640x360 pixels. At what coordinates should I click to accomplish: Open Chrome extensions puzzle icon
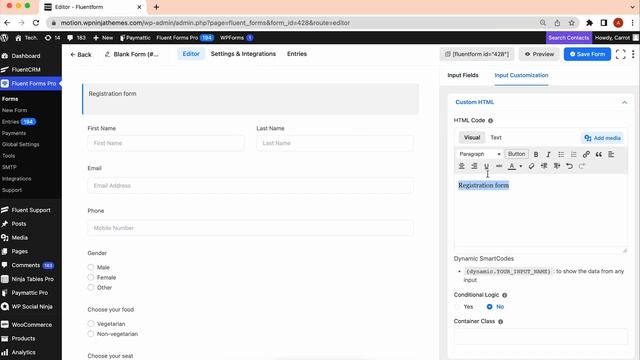point(589,23)
